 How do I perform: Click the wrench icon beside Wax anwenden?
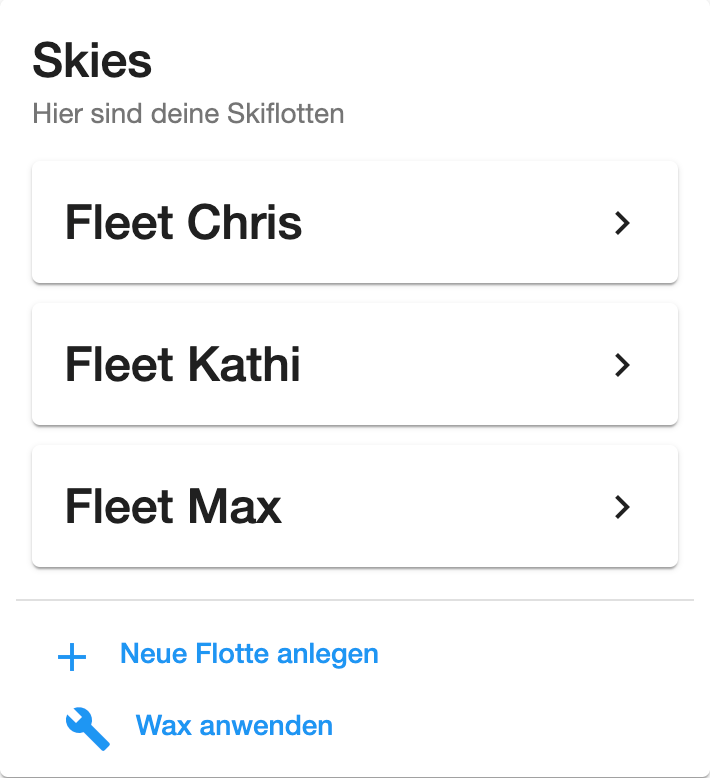[x=87, y=728]
